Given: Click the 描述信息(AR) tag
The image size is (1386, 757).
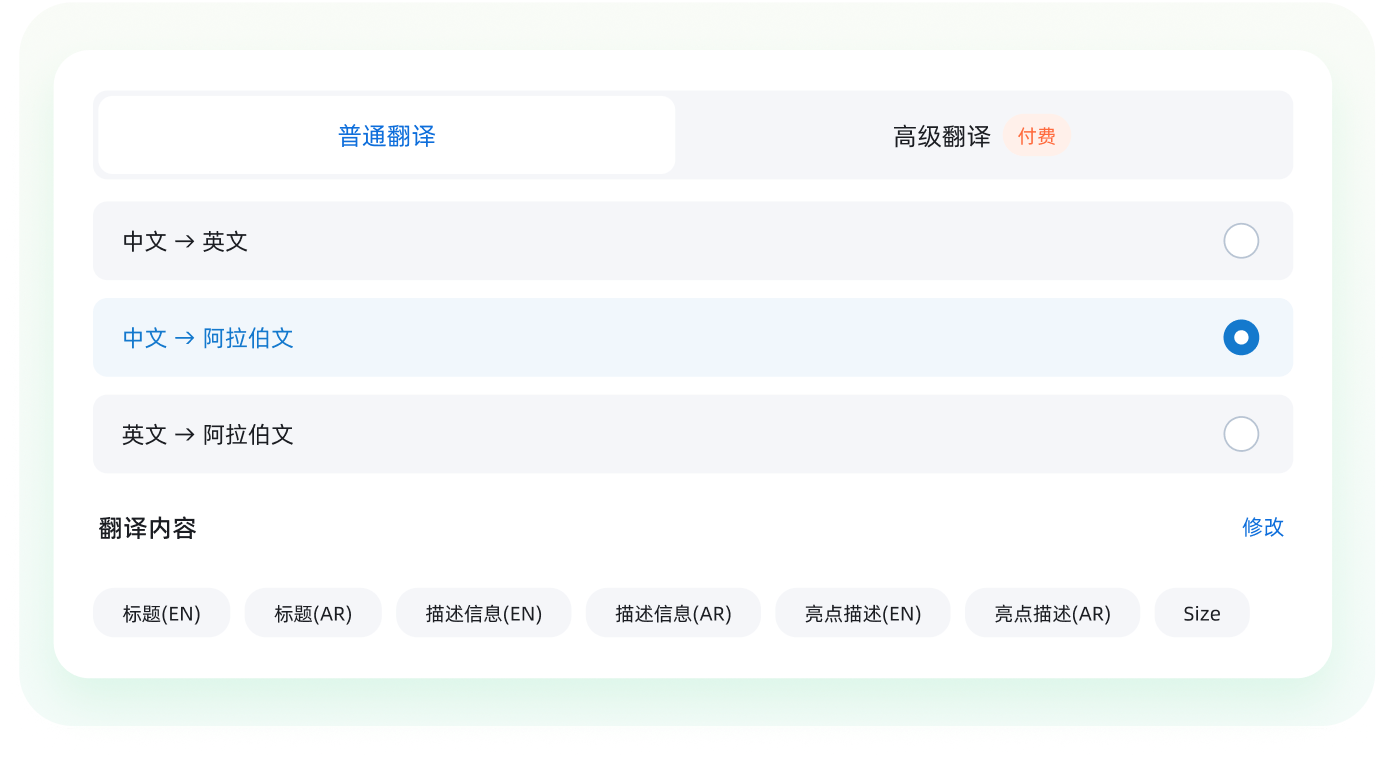Looking at the screenshot, I should (x=673, y=613).
